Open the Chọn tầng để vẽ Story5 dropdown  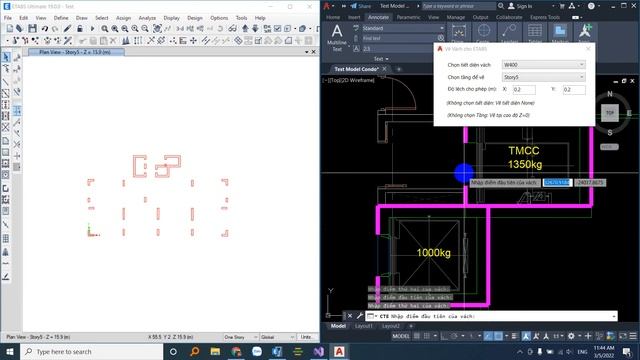click(x=543, y=77)
